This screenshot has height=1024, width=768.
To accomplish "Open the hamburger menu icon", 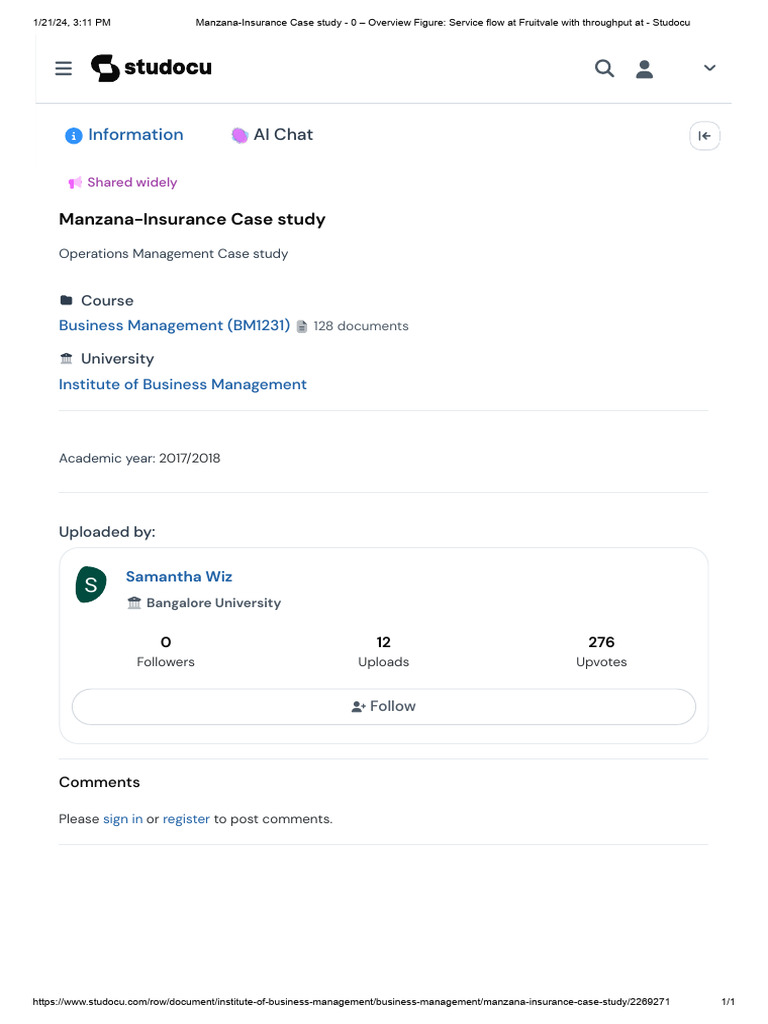I will pos(63,68).
